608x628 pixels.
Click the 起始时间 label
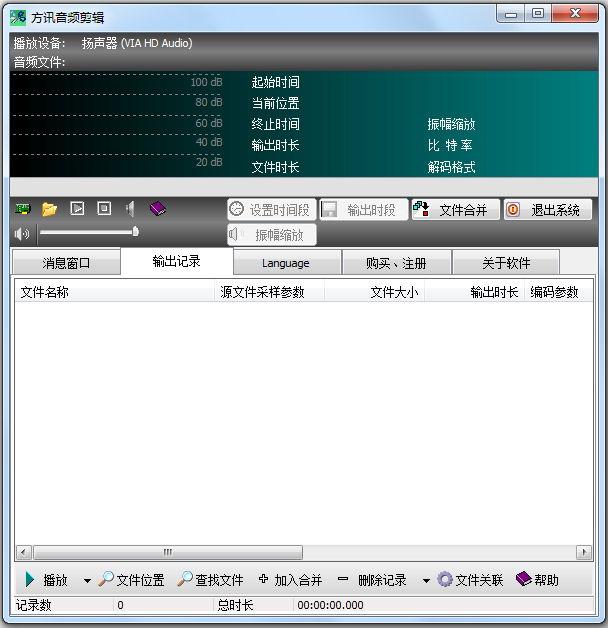[x=276, y=82]
